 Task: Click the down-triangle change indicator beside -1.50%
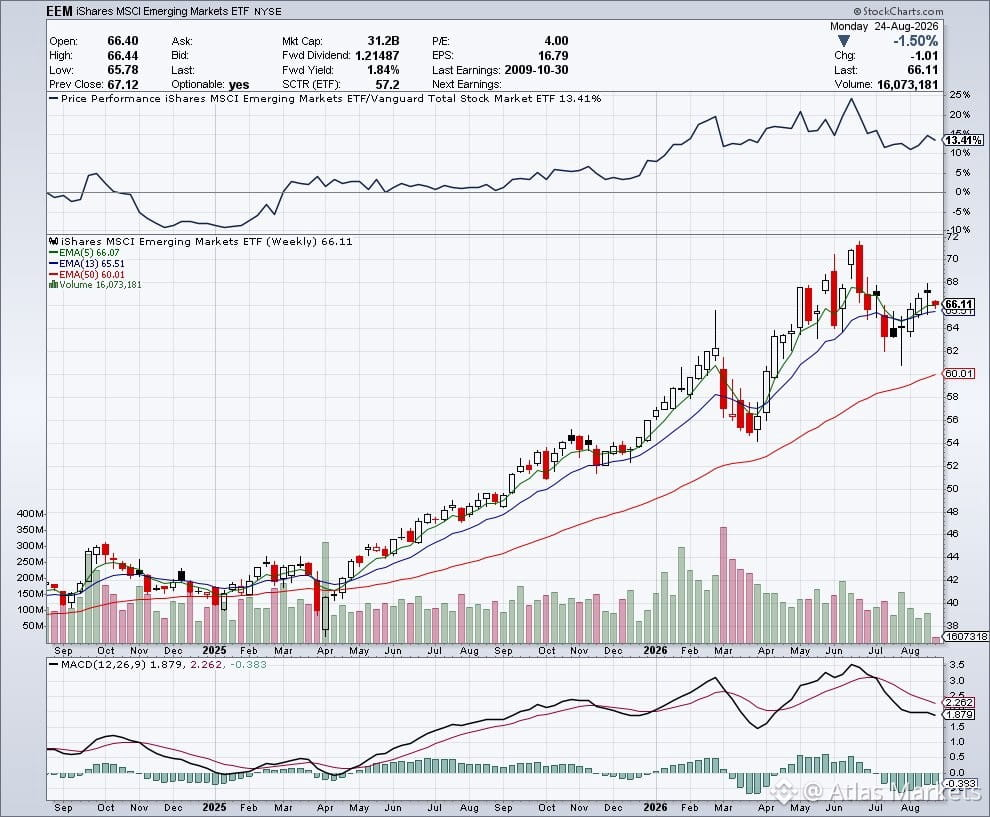844,41
